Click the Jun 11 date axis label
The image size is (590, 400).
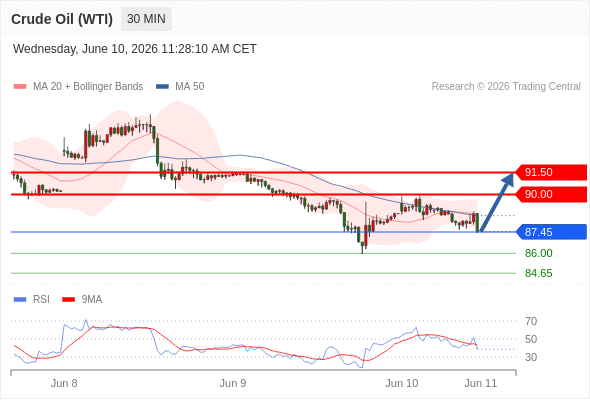coord(481,383)
